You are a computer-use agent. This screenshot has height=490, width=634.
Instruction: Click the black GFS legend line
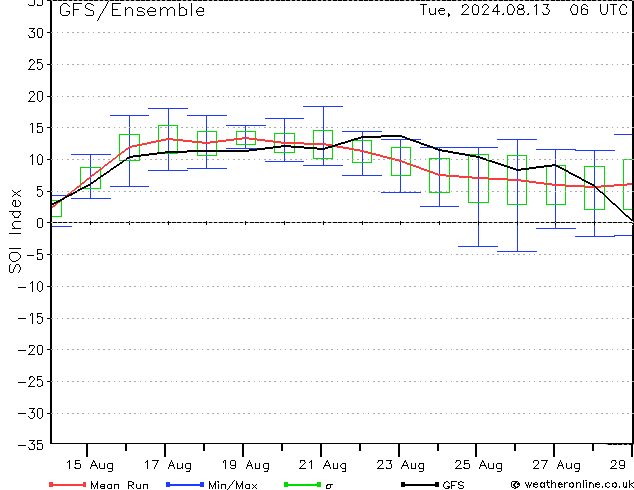pos(420,484)
